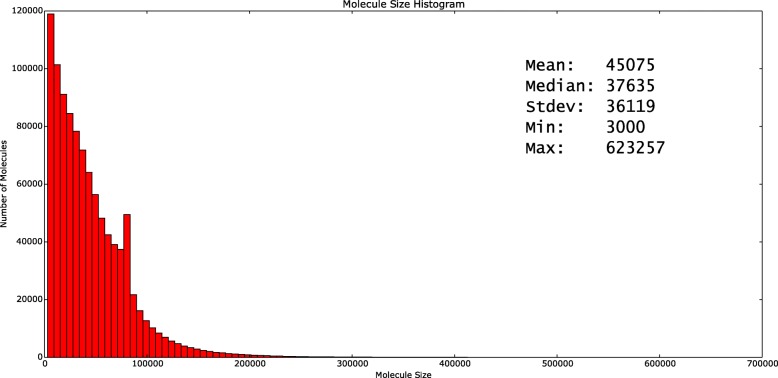
Task: Click the 100000 tick label on the y-axis
Action: (x=26, y=68)
